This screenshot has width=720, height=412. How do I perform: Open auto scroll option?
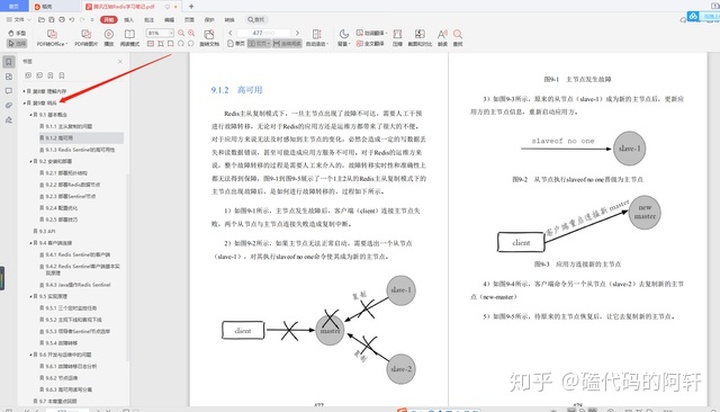(x=316, y=38)
